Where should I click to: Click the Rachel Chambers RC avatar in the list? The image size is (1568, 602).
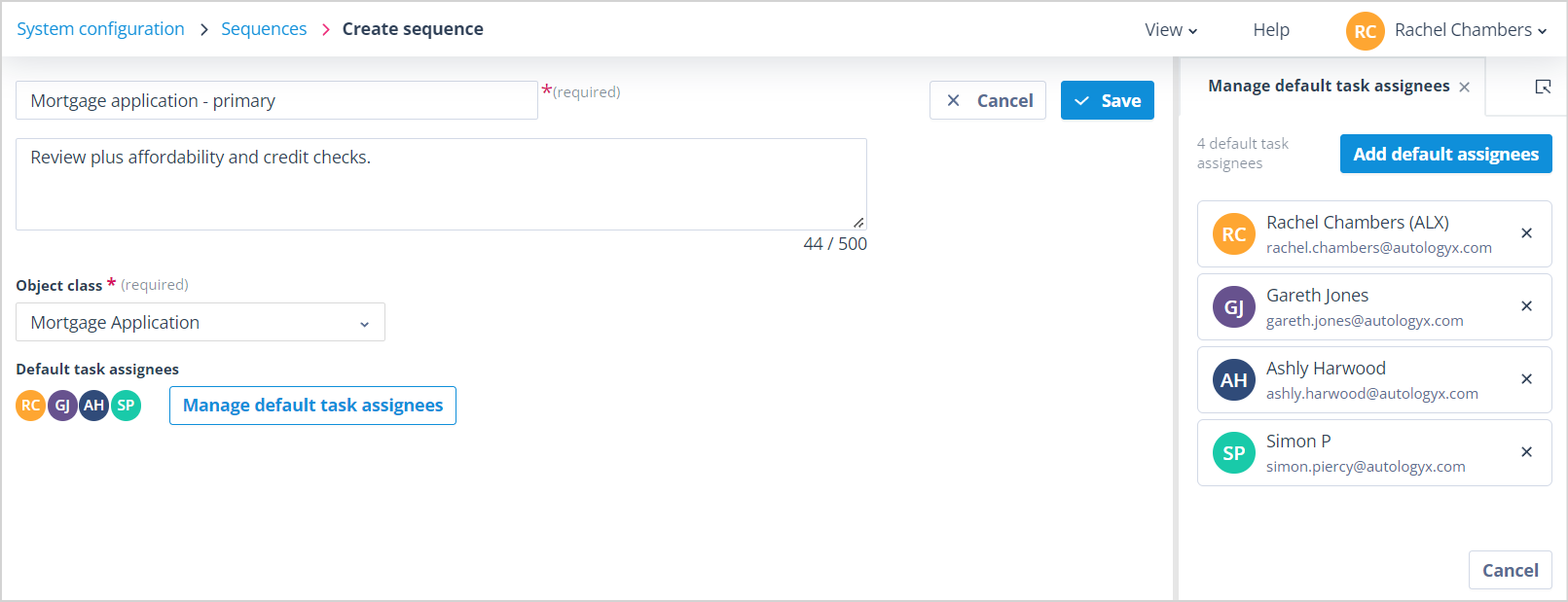1233,234
